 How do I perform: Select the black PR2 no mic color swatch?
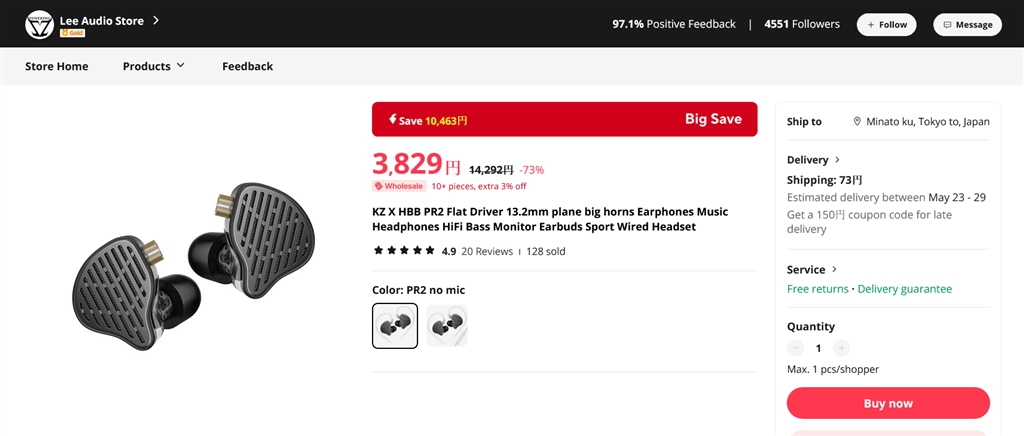tap(394, 325)
